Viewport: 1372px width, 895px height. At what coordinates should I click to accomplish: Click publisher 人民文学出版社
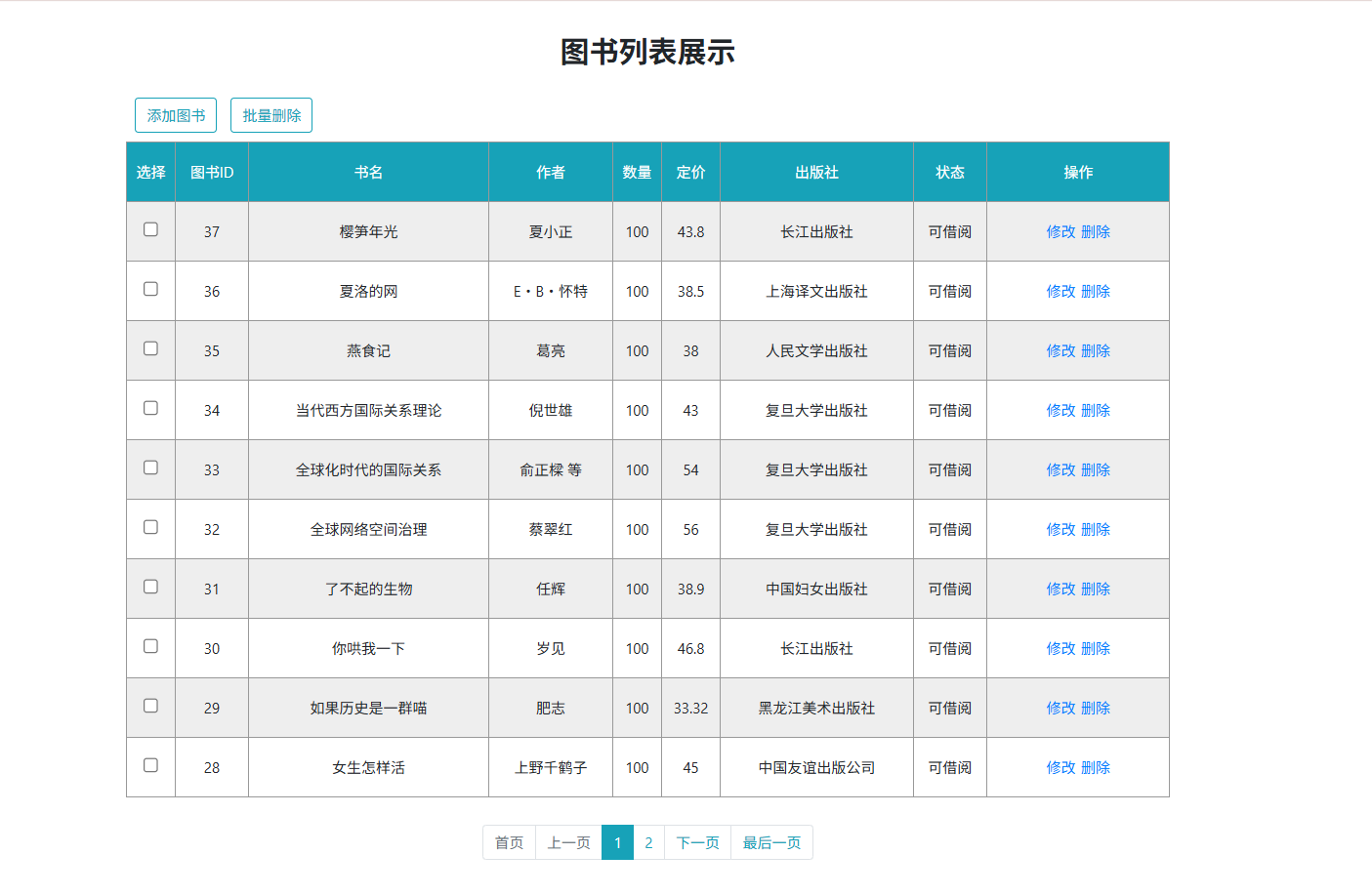coord(816,350)
